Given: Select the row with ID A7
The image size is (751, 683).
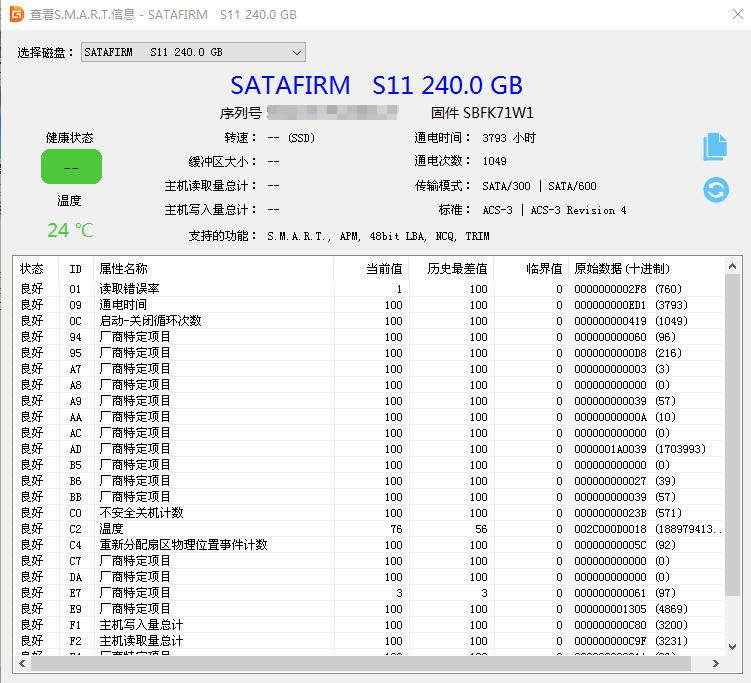Looking at the screenshot, I should click(369, 369).
